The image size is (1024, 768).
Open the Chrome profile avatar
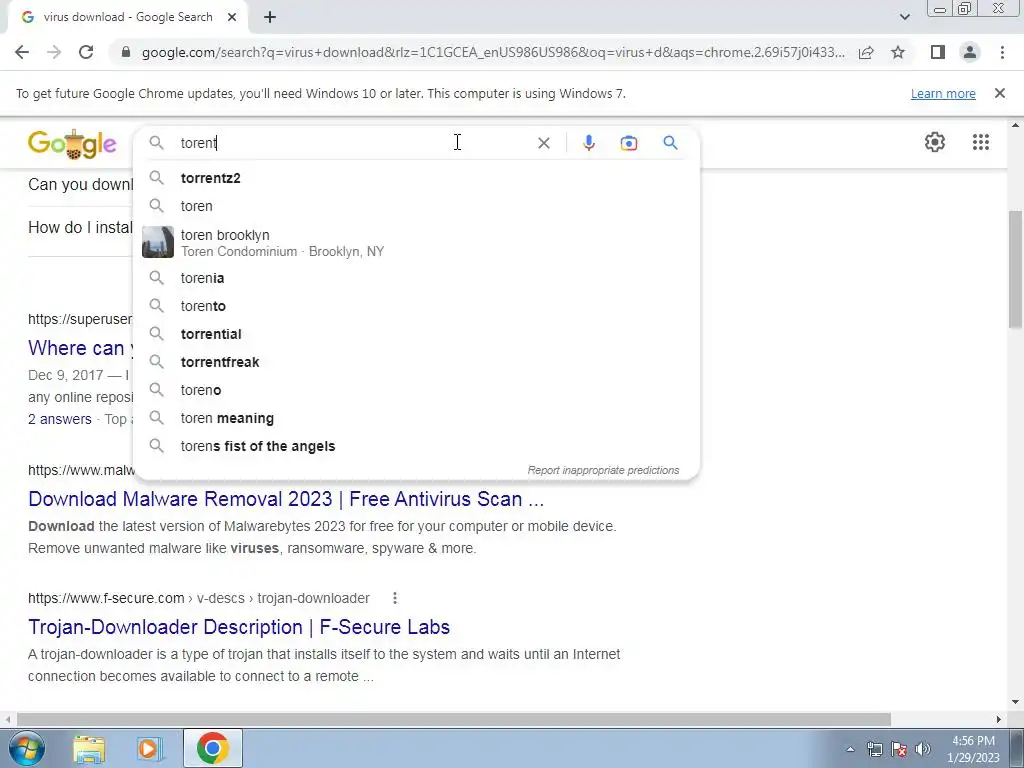click(x=970, y=52)
